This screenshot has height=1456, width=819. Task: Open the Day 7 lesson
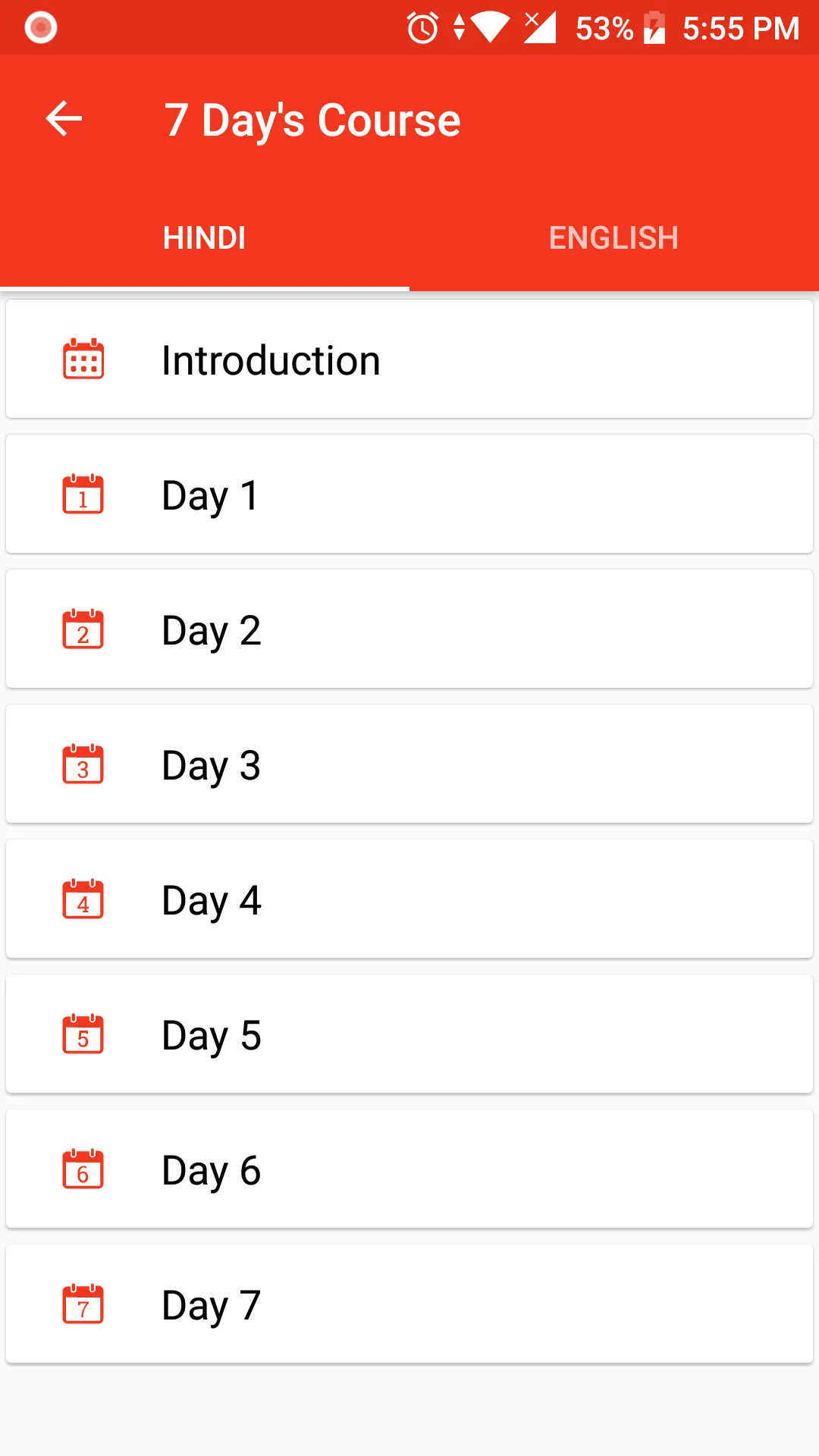coord(409,1304)
